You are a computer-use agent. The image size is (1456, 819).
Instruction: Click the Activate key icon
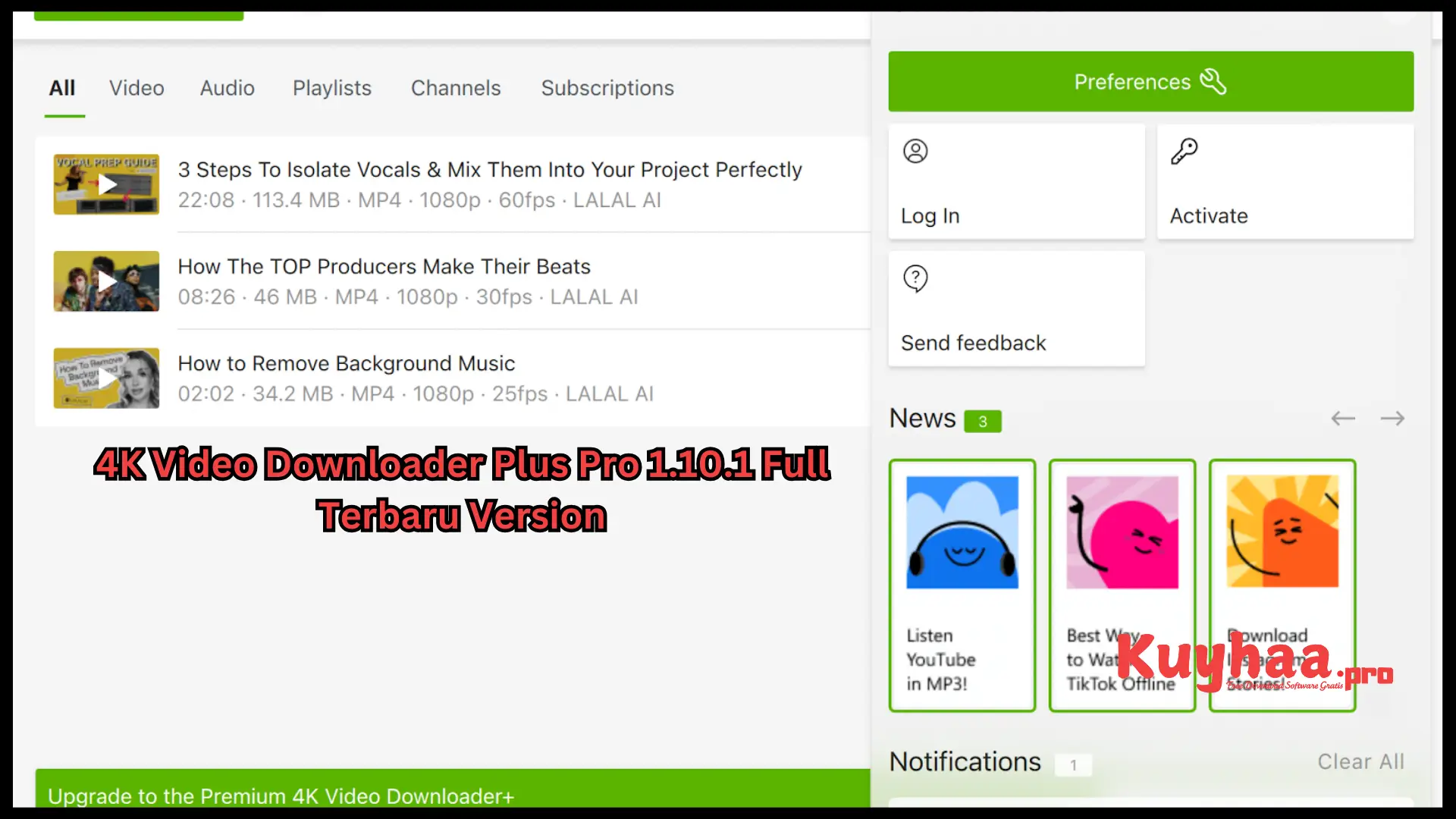coord(1184,151)
